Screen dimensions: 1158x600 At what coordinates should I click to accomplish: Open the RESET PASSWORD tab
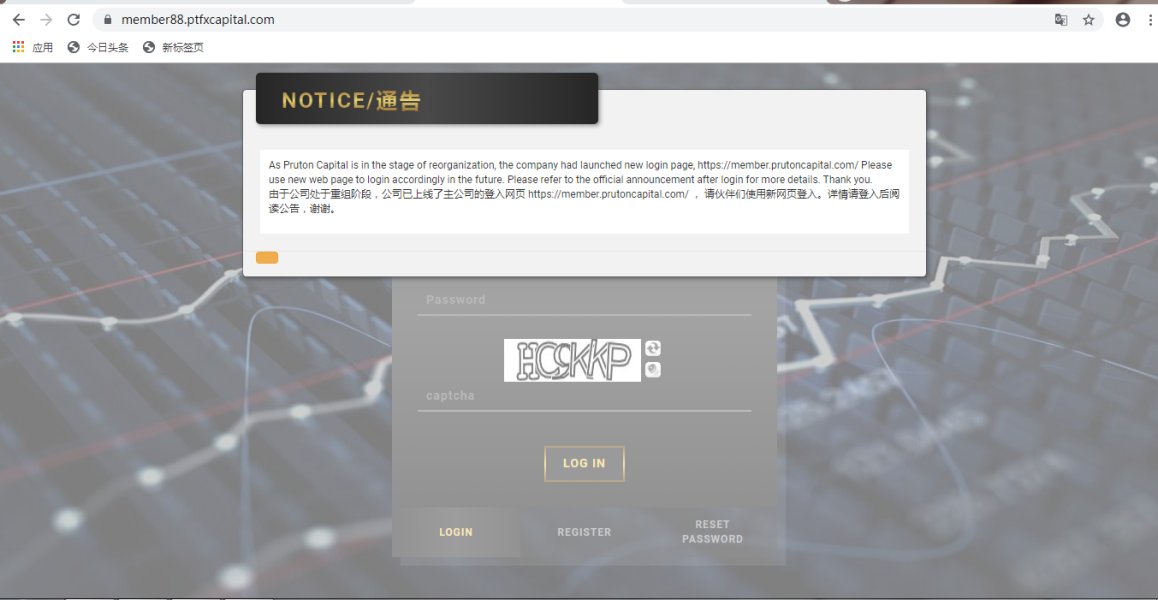(x=713, y=532)
